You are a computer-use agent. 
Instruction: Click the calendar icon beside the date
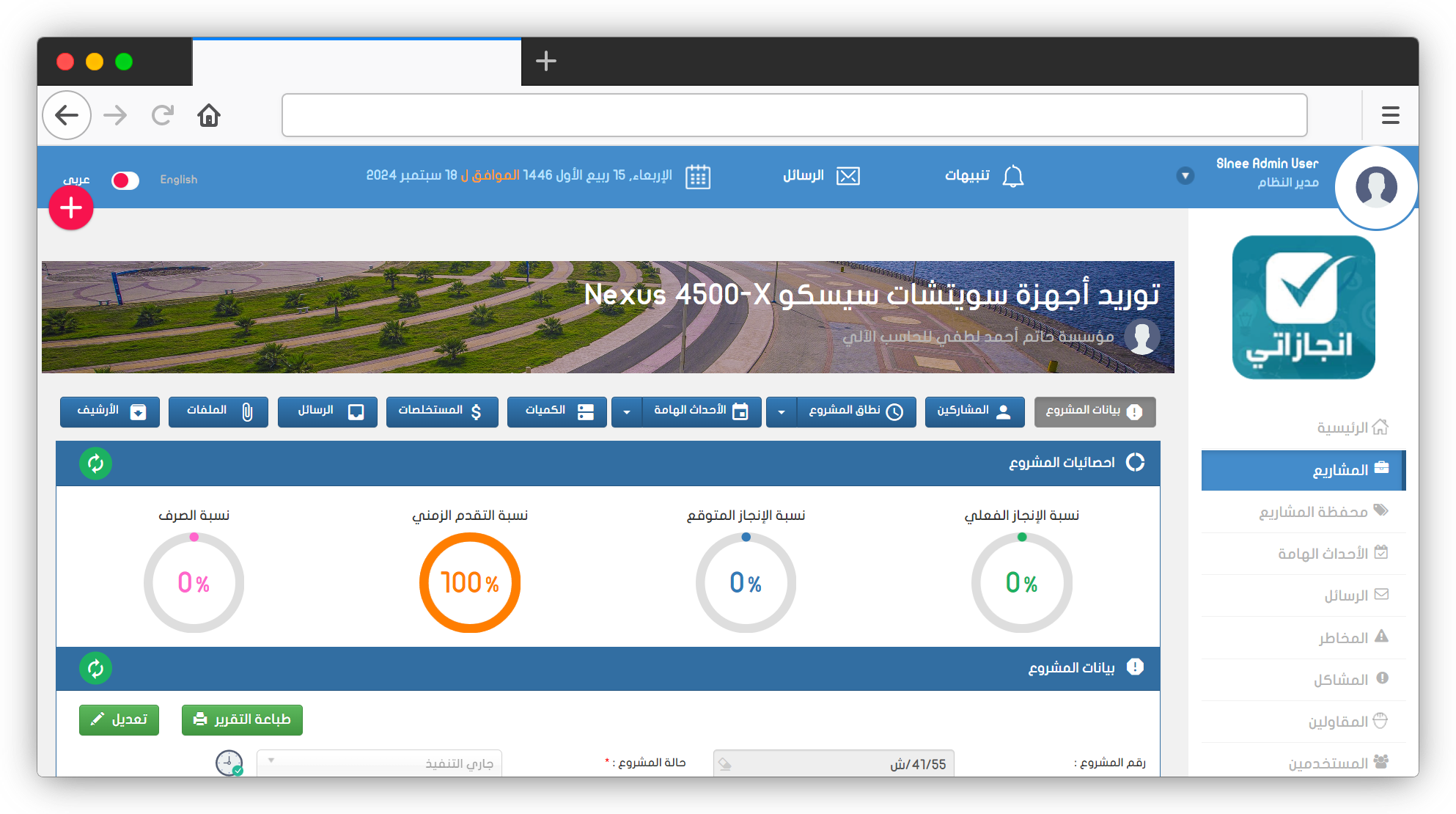click(x=697, y=177)
